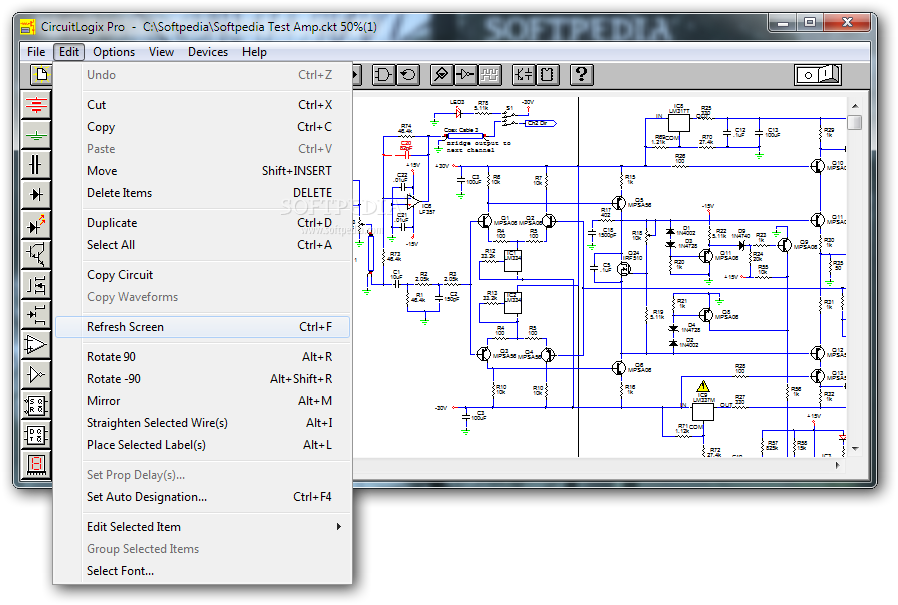Click the buffer trace toolbar icon
Screen dimensions: 898x605
(x=465, y=74)
